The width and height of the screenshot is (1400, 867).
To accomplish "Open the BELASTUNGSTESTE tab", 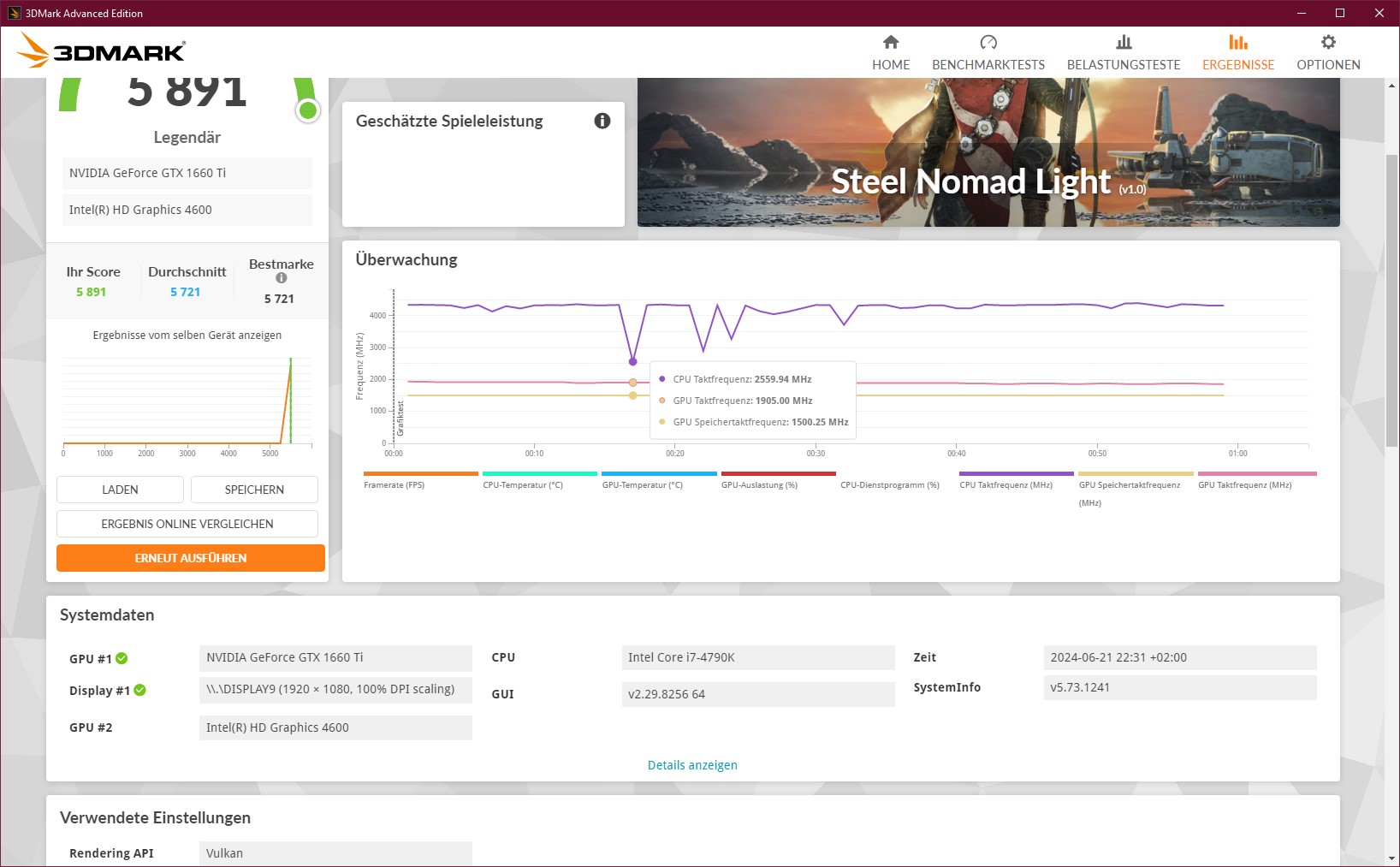I will point(1124,53).
